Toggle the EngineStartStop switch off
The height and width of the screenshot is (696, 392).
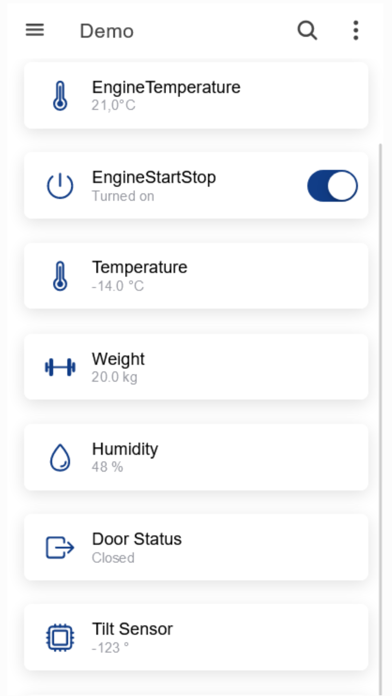[x=333, y=186]
